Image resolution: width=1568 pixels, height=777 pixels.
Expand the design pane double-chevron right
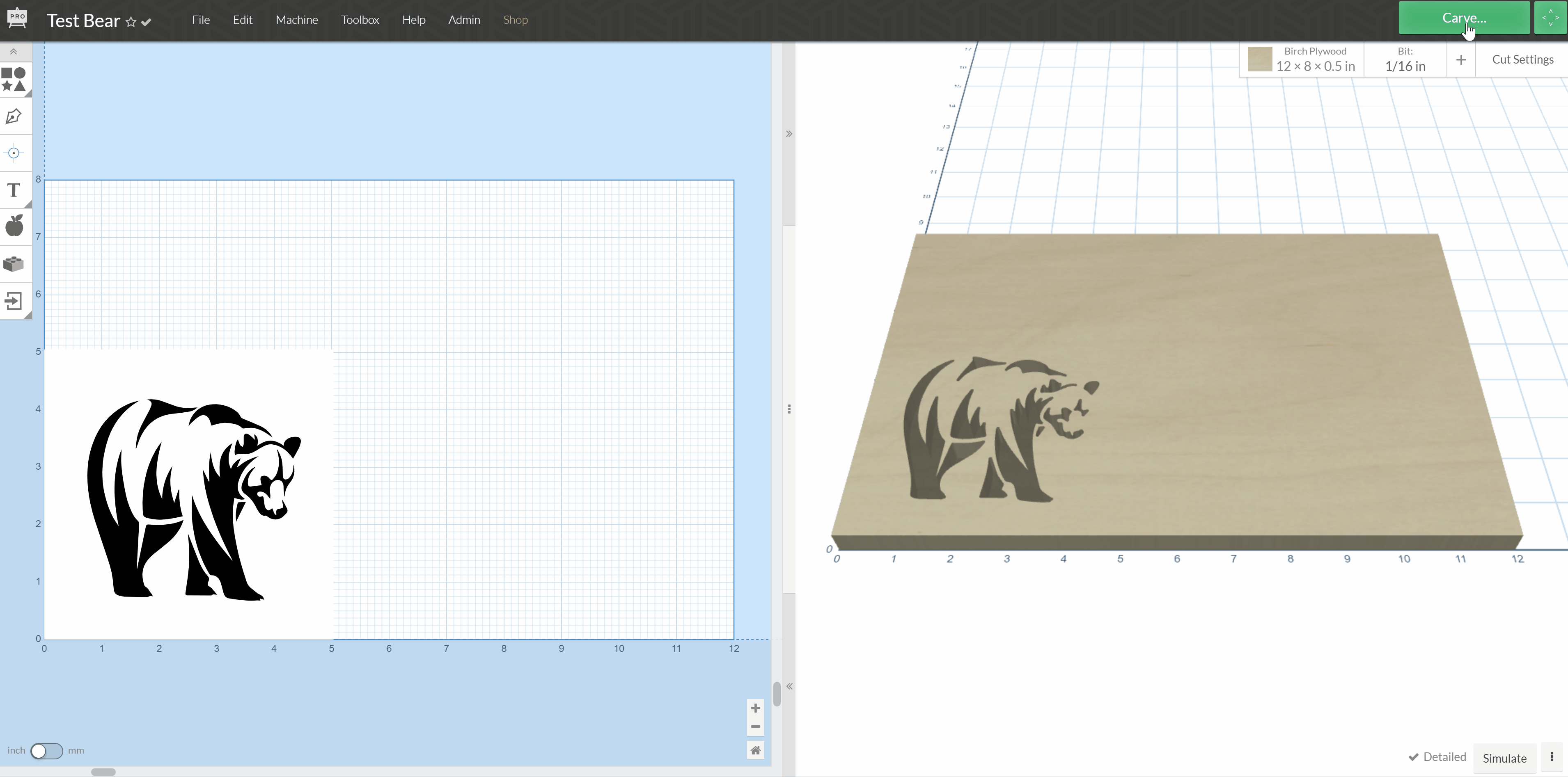tap(789, 134)
